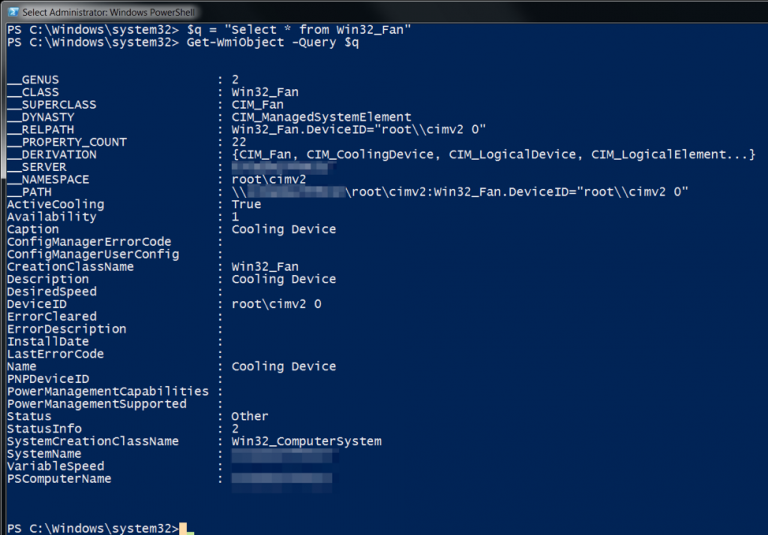Click the SystemCreationClassName value 'Win32_ComputerSystem'
Screen dimensions: 768x535
pos(306,441)
